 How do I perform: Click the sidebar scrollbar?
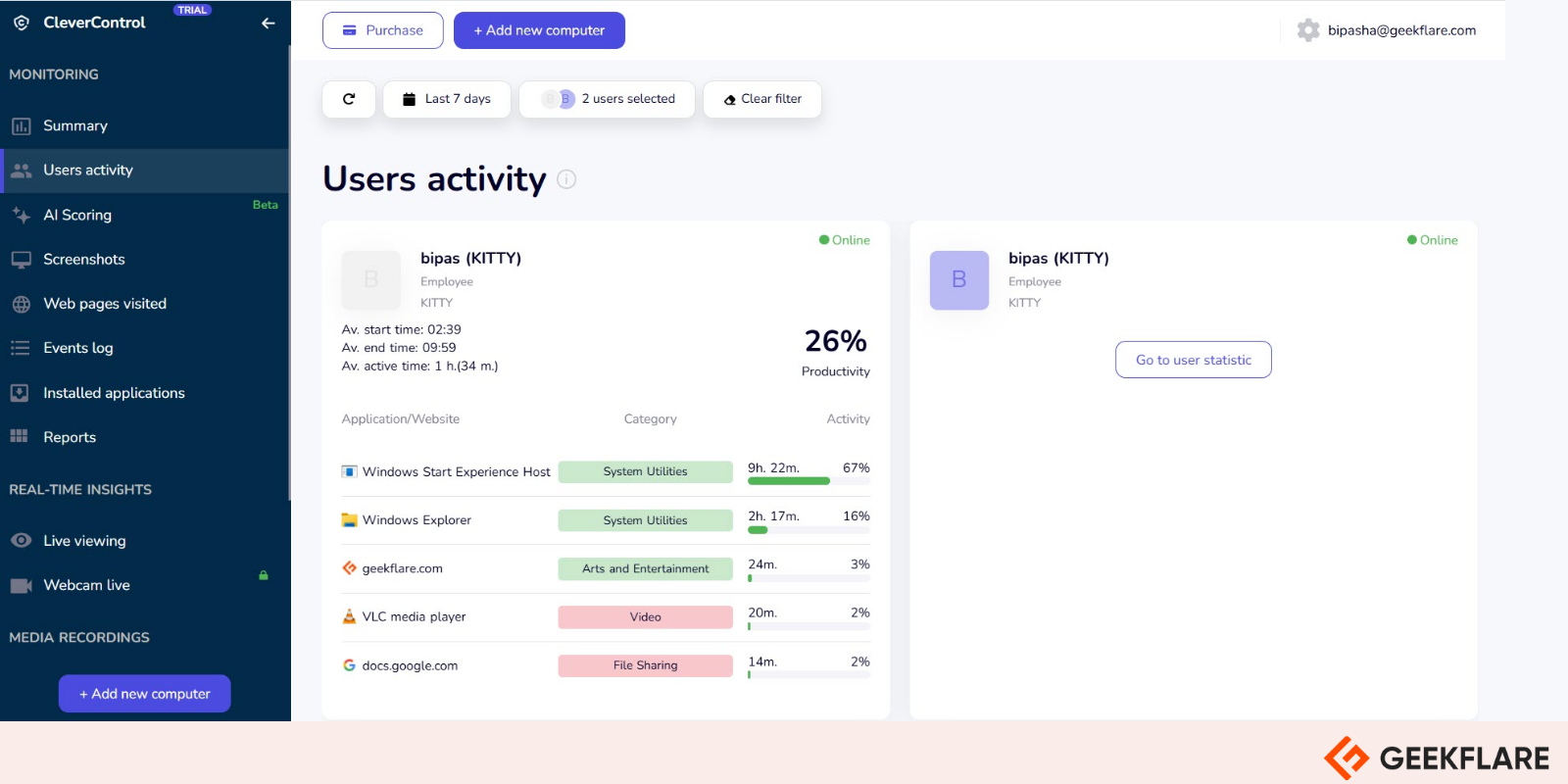289,274
